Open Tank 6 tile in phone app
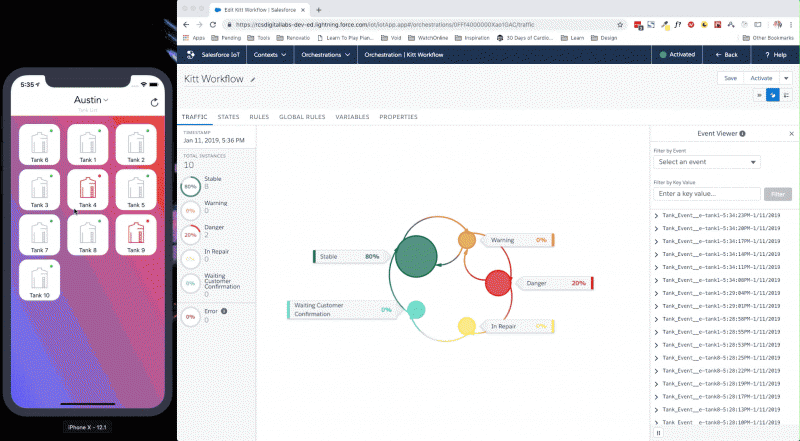Screen dimensions: 800x441 pyautogui.click(x=39, y=145)
